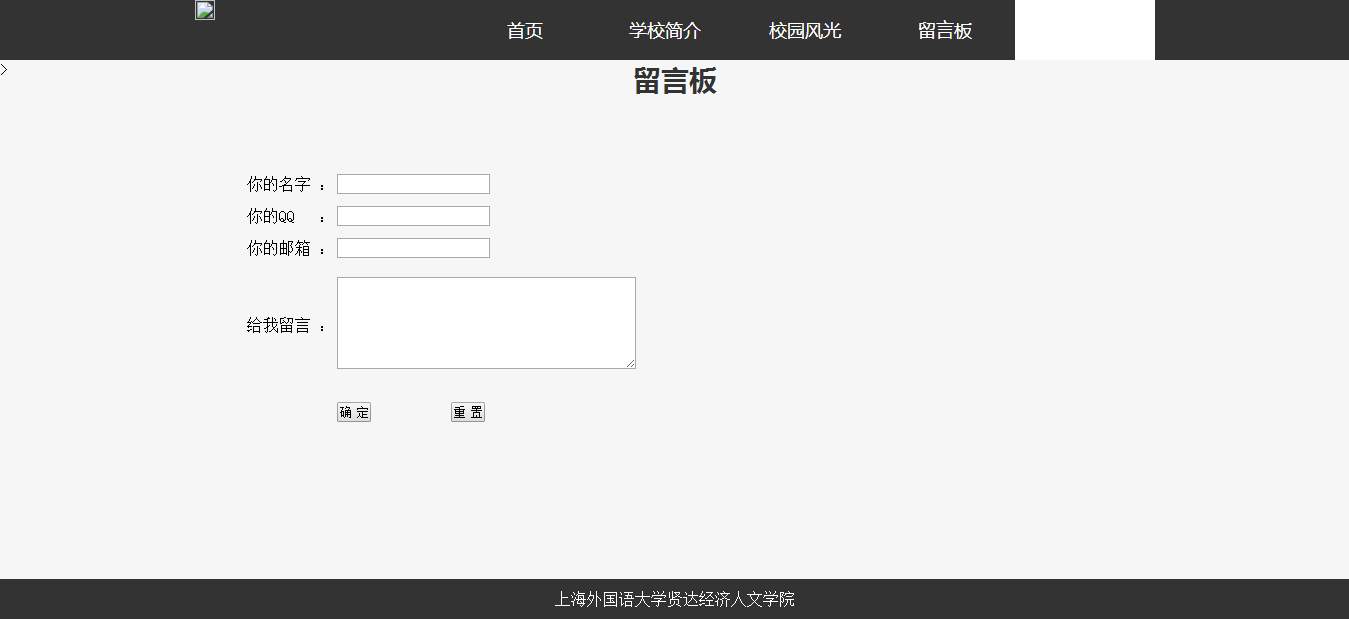Open the 首页 navigation item
The image size is (1349, 619).
[x=525, y=30]
